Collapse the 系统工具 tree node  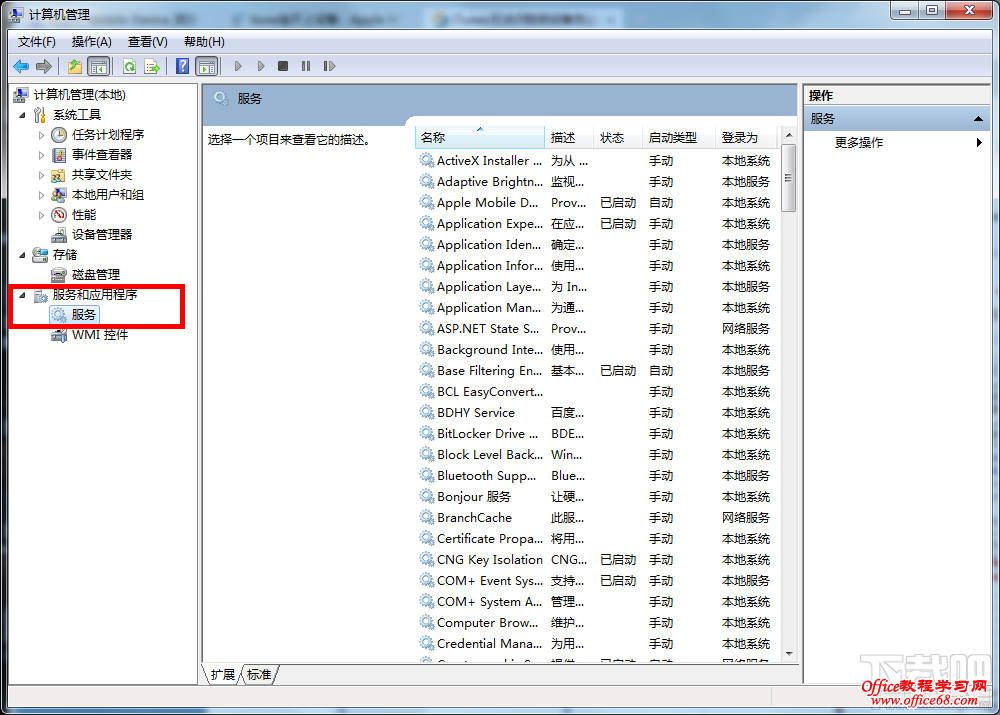22,115
